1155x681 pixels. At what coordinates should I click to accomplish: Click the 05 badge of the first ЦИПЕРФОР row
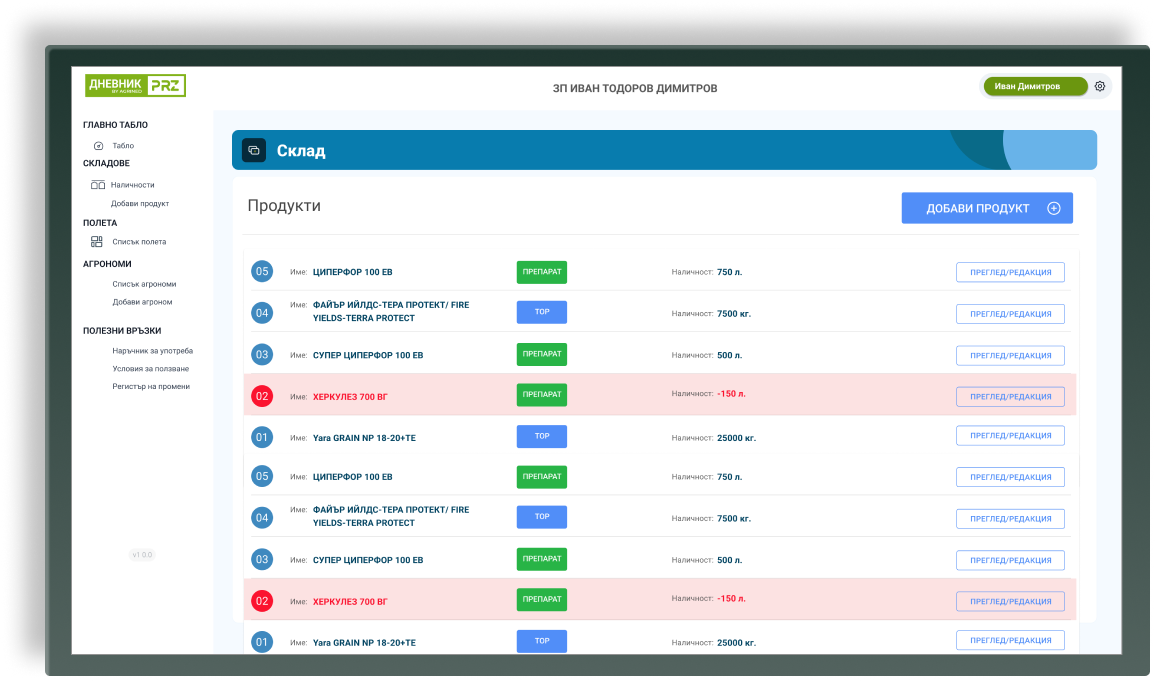[261, 272]
